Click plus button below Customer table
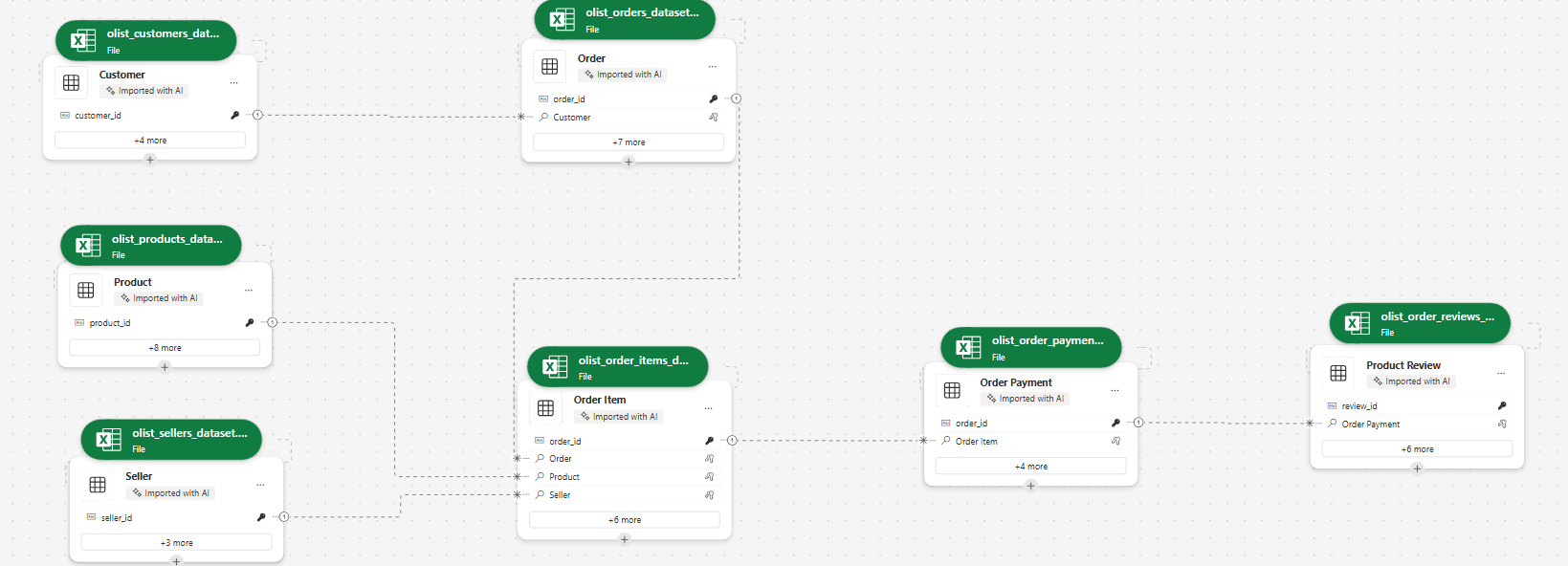Image resolution: width=1568 pixels, height=566 pixels. click(150, 160)
